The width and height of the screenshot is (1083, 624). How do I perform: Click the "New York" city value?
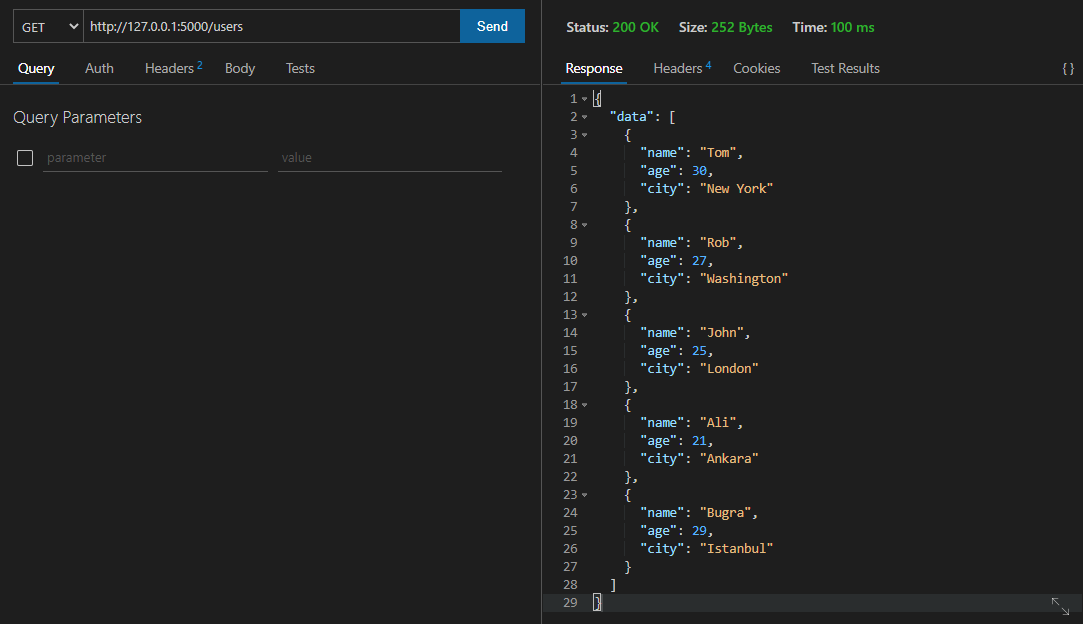(x=736, y=189)
